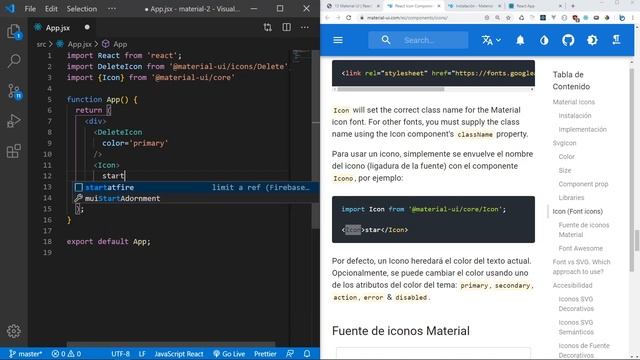Screen dimensions: 640x360
Task: Switch to the Instalación browser tab
Action: pyautogui.click(x=474, y=6)
